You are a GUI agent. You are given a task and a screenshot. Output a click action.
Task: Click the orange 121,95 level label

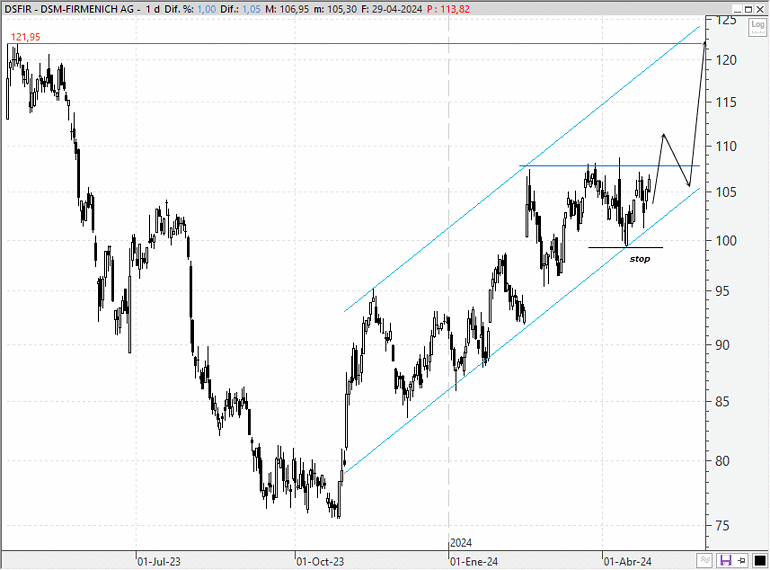(26, 37)
